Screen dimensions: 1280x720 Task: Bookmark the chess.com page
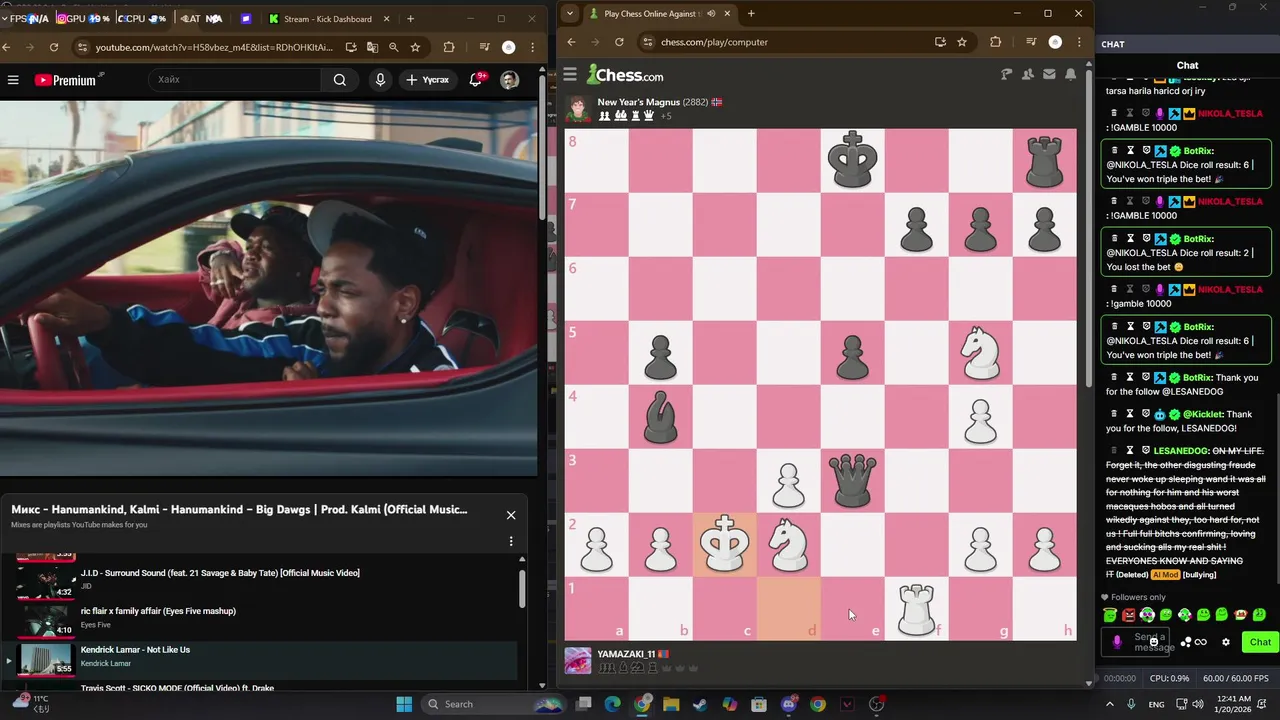click(x=962, y=42)
